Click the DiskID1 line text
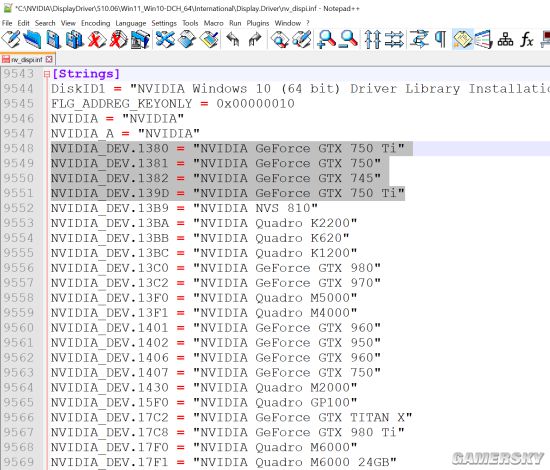This screenshot has height=470, width=550. click(x=300, y=89)
